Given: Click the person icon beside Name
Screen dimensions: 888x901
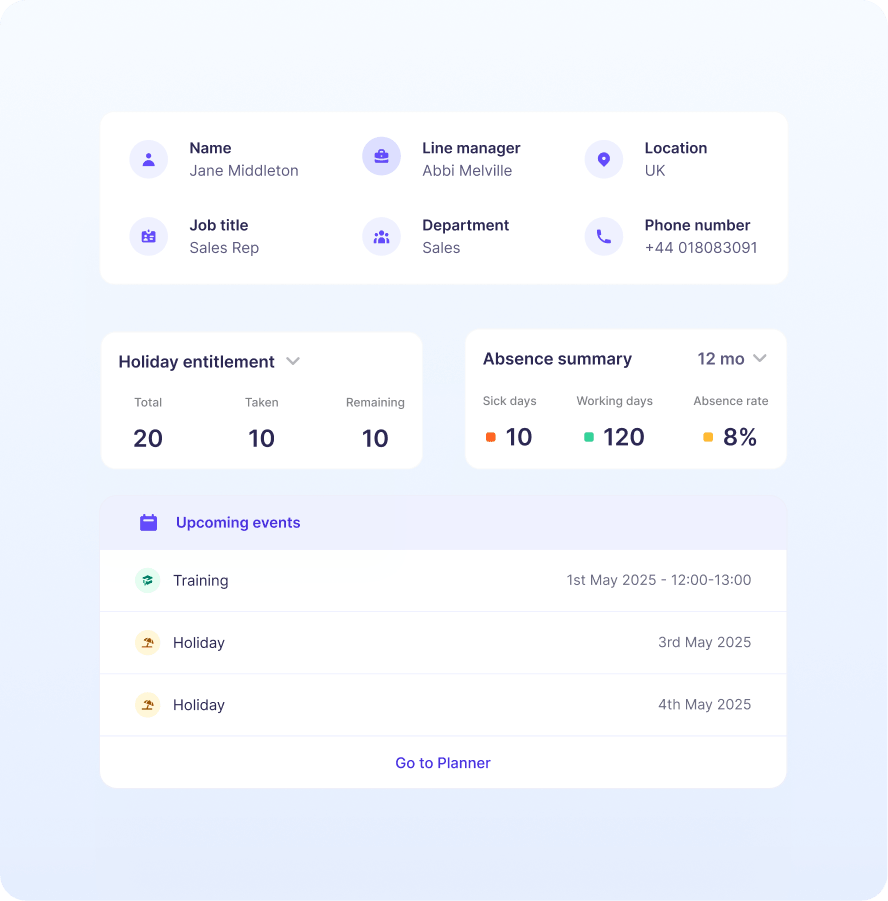Looking at the screenshot, I should coord(148,159).
